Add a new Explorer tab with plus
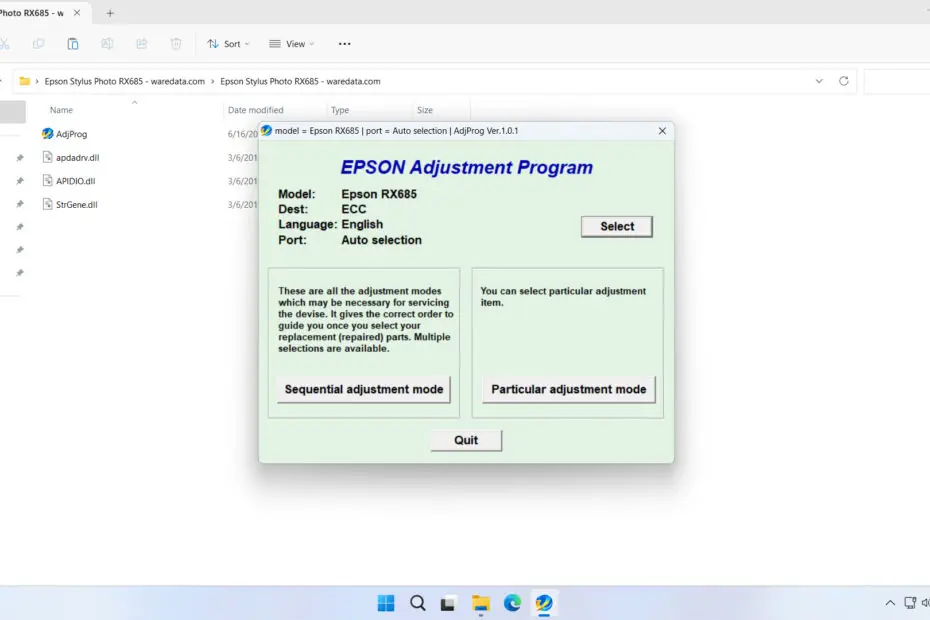 (x=110, y=13)
